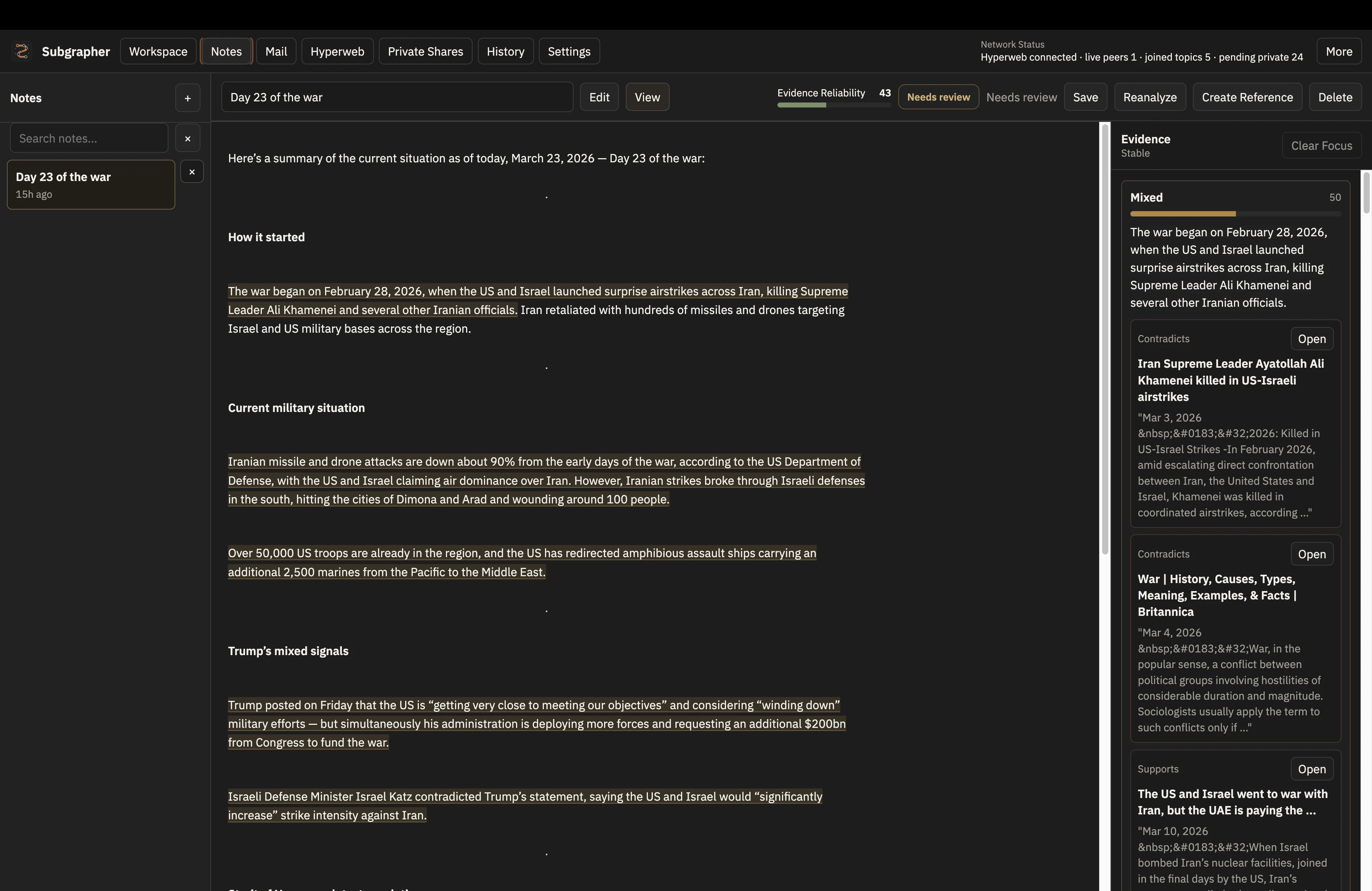Open the Khamenei contradicting evidence card
Screen dimensions: 1372x891
coord(1312,338)
